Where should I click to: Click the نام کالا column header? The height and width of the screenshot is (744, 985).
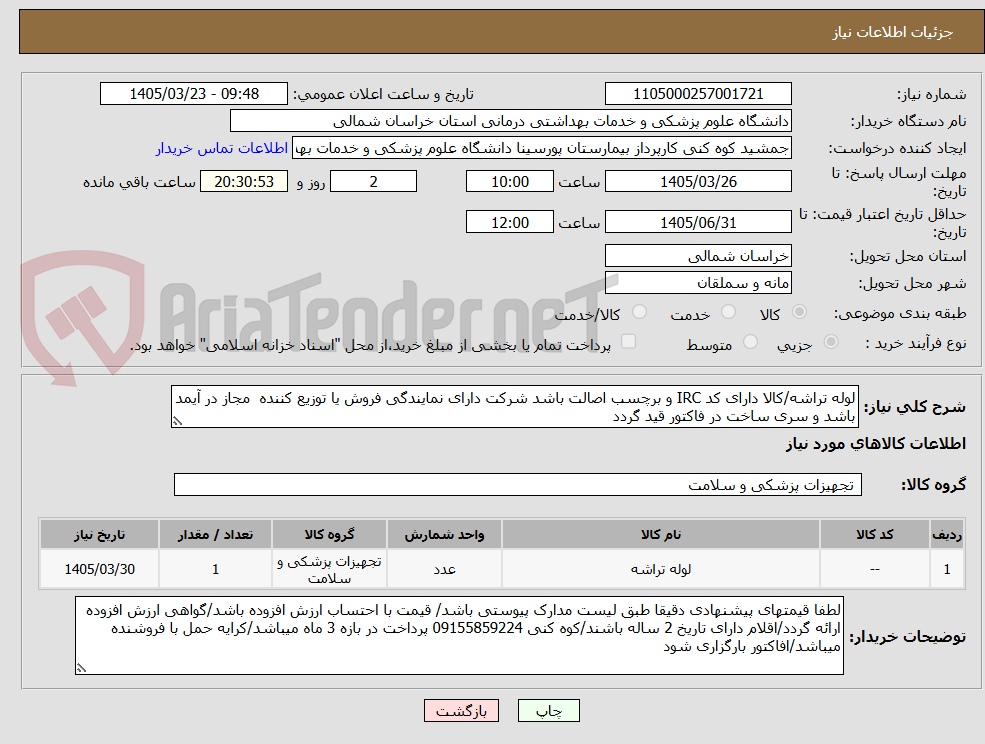point(661,534)
